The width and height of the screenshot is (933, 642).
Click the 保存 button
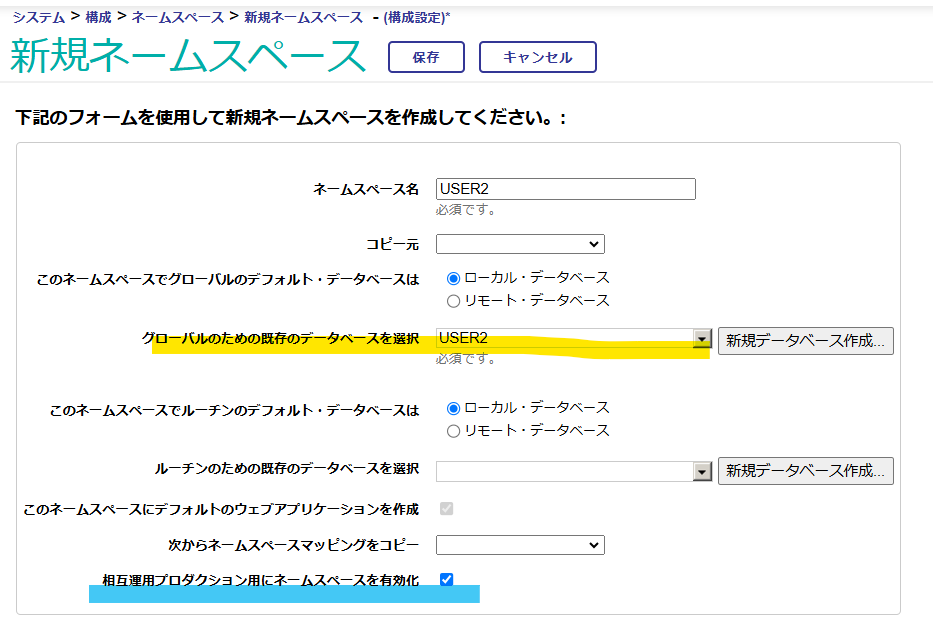(426, 57)
